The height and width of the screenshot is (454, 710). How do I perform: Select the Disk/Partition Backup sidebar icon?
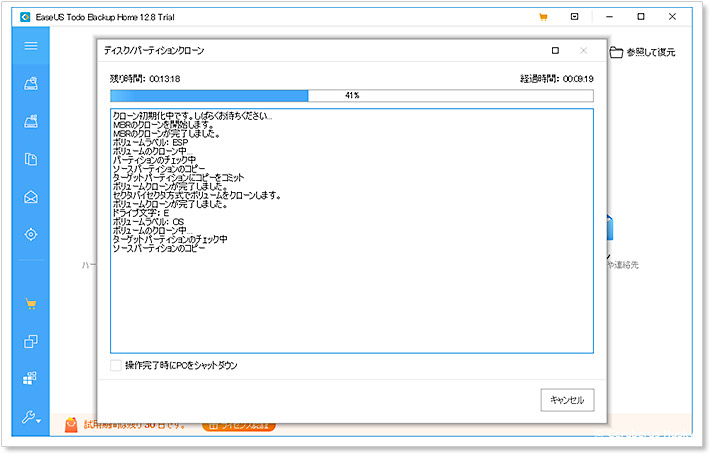tap(31, 83)
